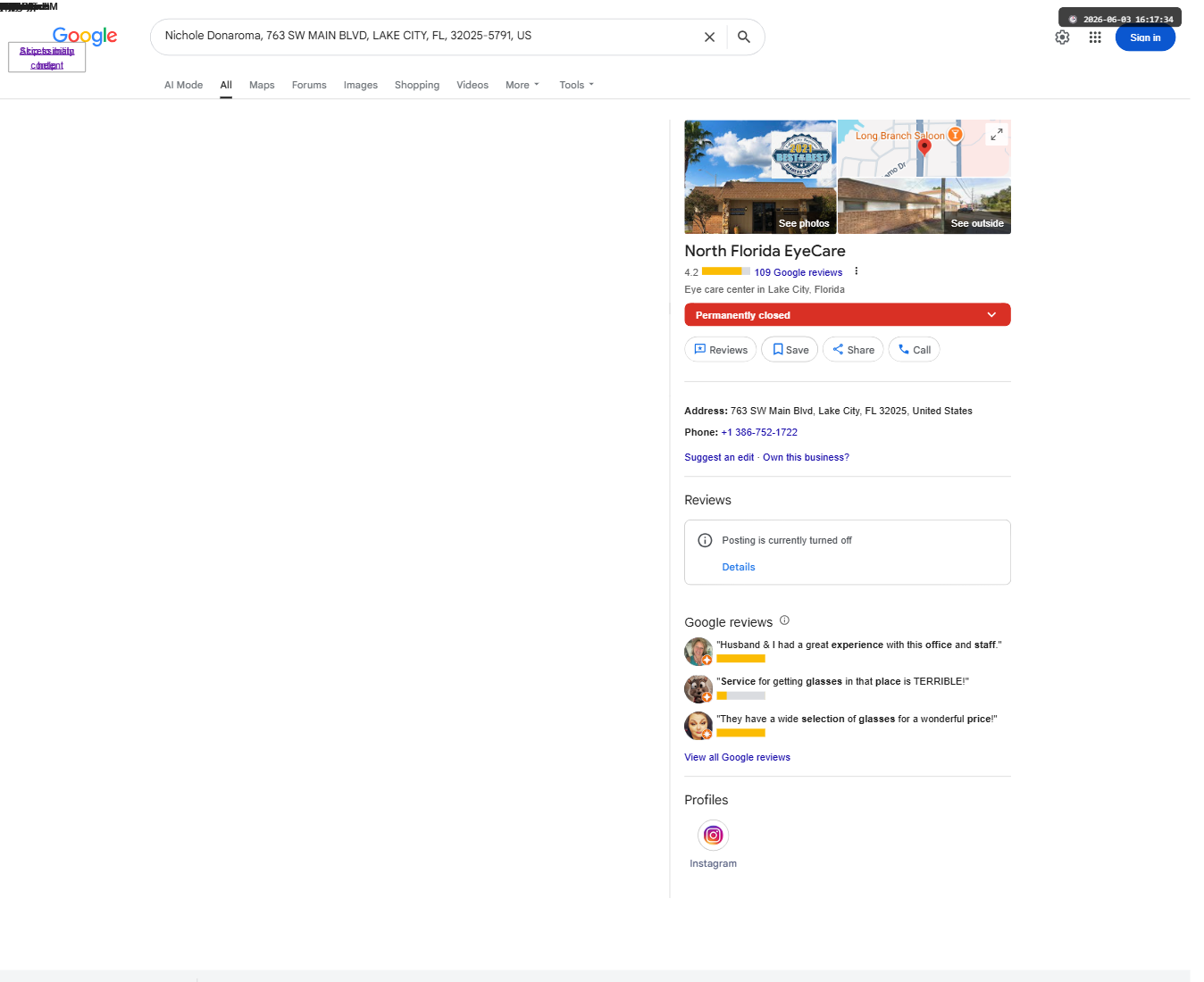
Task: Call North Florida EyeCare
Action: [914, 350]
